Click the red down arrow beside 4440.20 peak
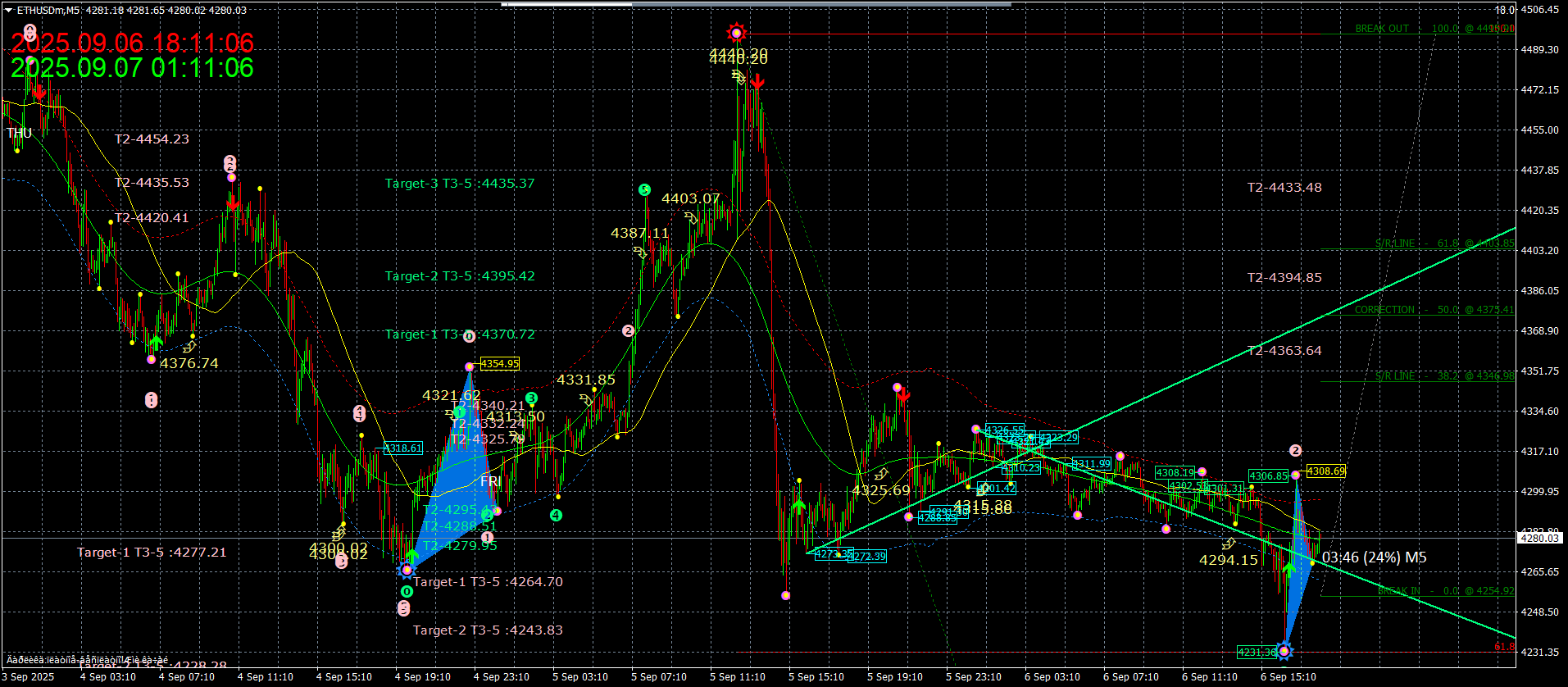The image size is (1568, 687). 757,81
